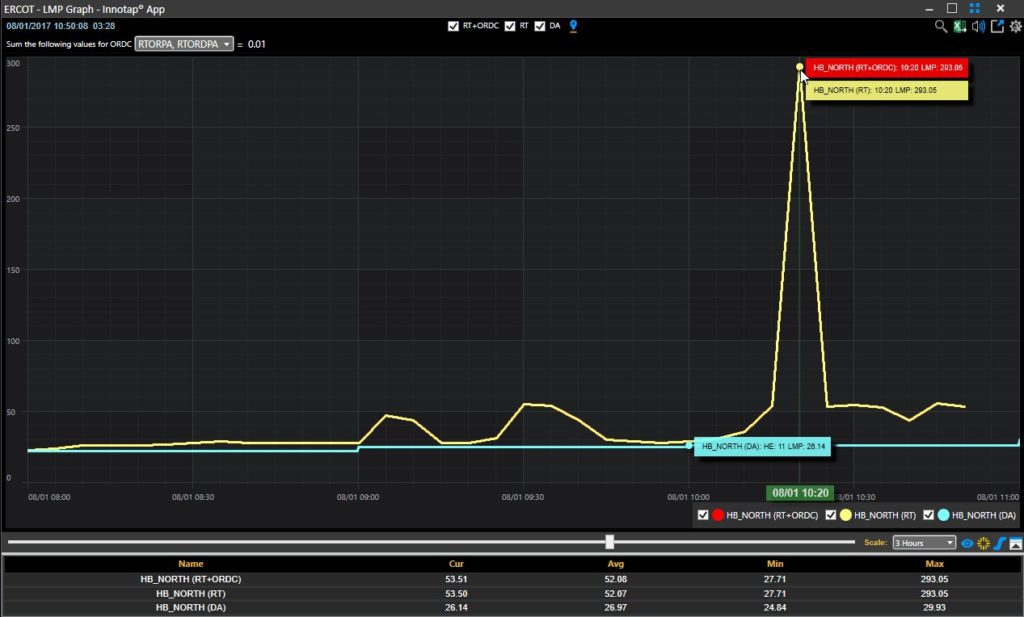Open the Scale 3 Hours dropdown
Viewport: 1024px width, 617px height.
[924, 543]
